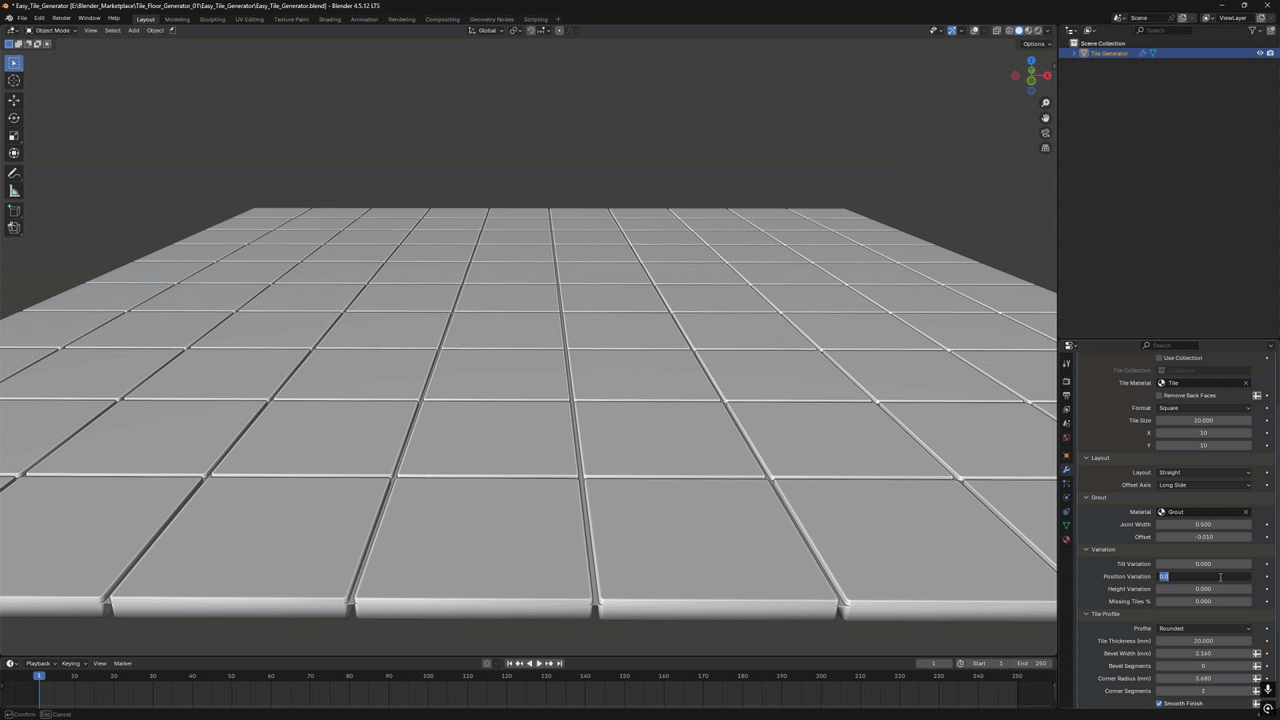This screenshot has height=720, width=1280.
Task: Hide Tile Generator in viewport via eye icon
Action: pyautogui.click(x=1259, y=53)
